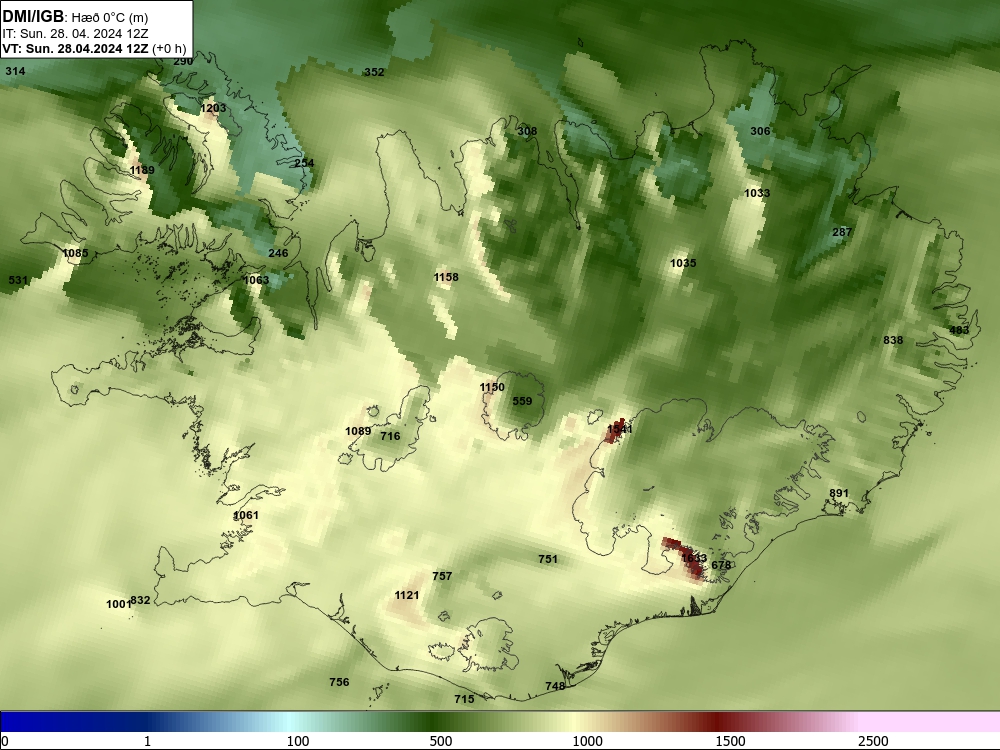Click the map value 715

[464, 700]
